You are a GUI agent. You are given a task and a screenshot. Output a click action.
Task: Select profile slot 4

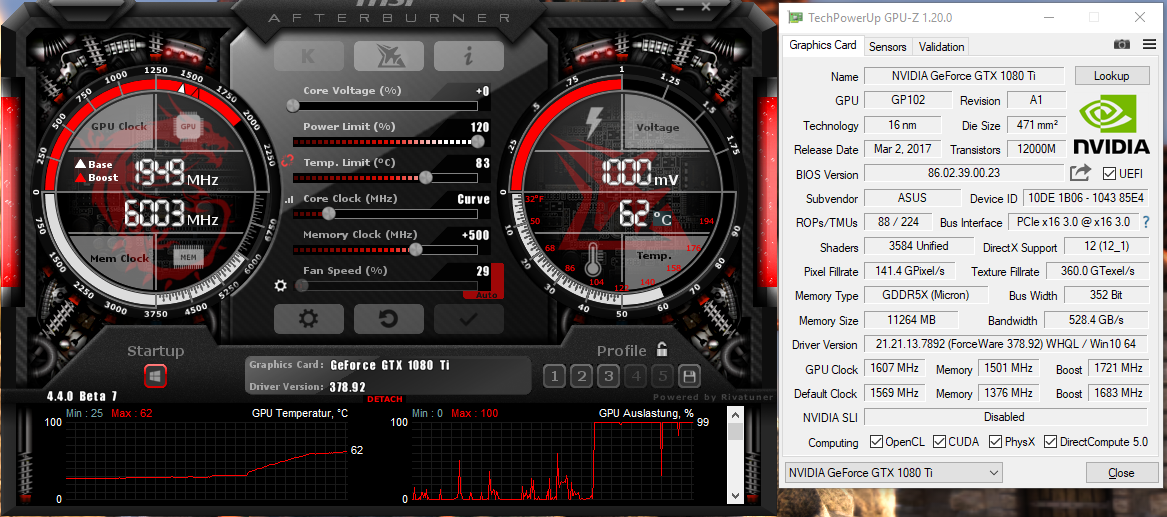[636, 376]
